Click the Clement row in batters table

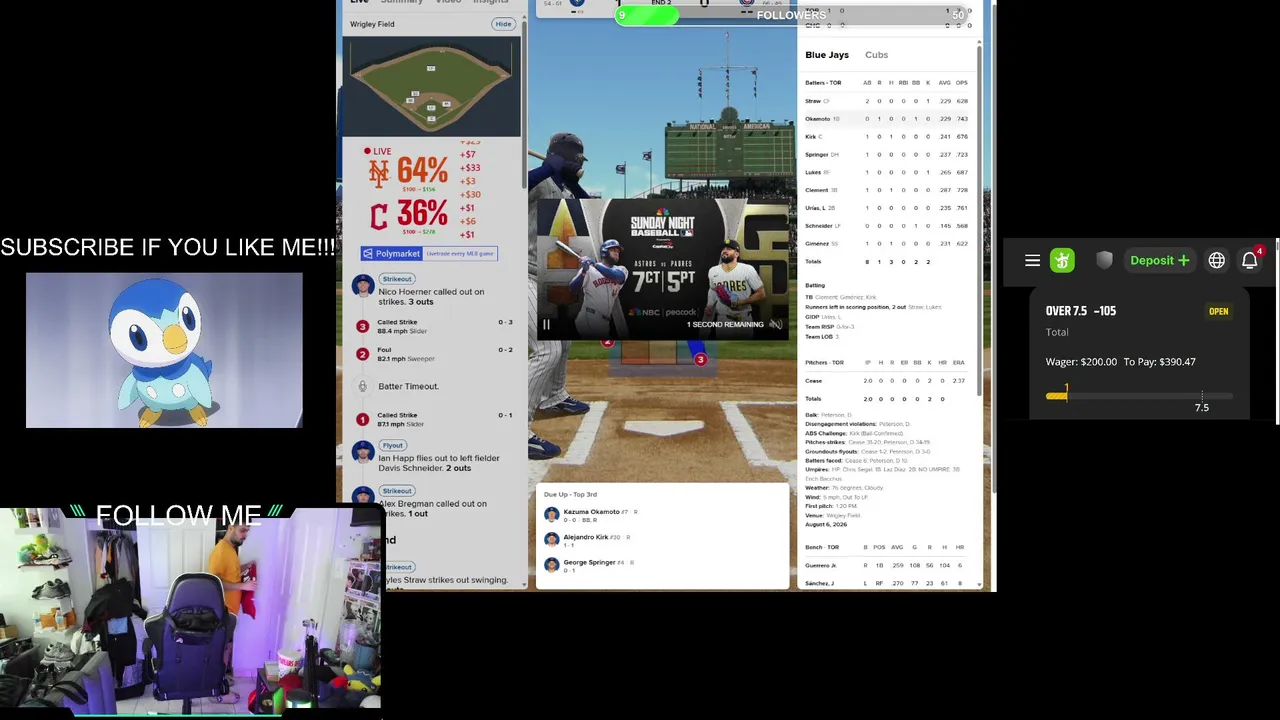pos(886,190)
